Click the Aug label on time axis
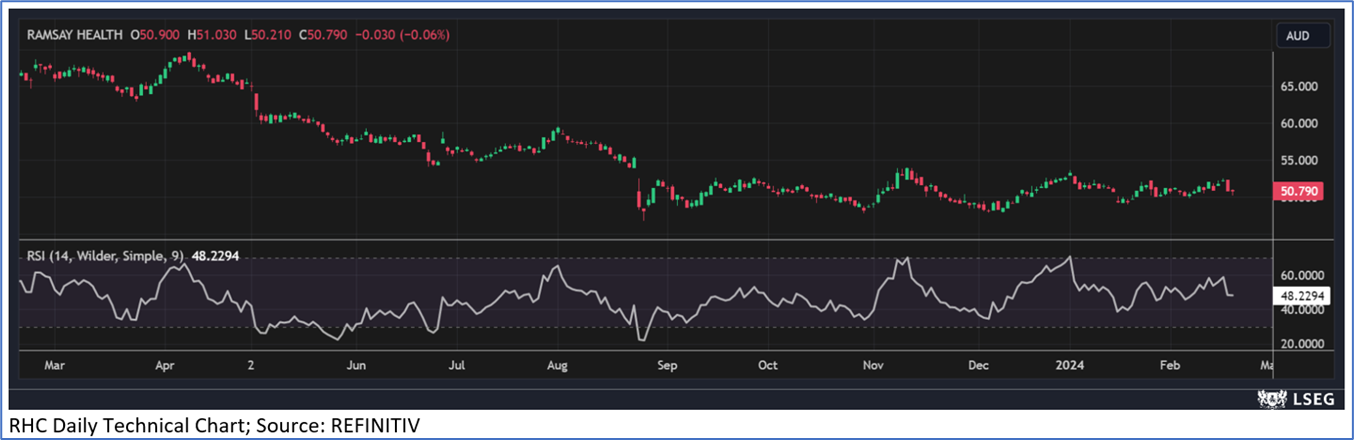The width and height of the screenshot is (1354, 440). tap(558, 366)
